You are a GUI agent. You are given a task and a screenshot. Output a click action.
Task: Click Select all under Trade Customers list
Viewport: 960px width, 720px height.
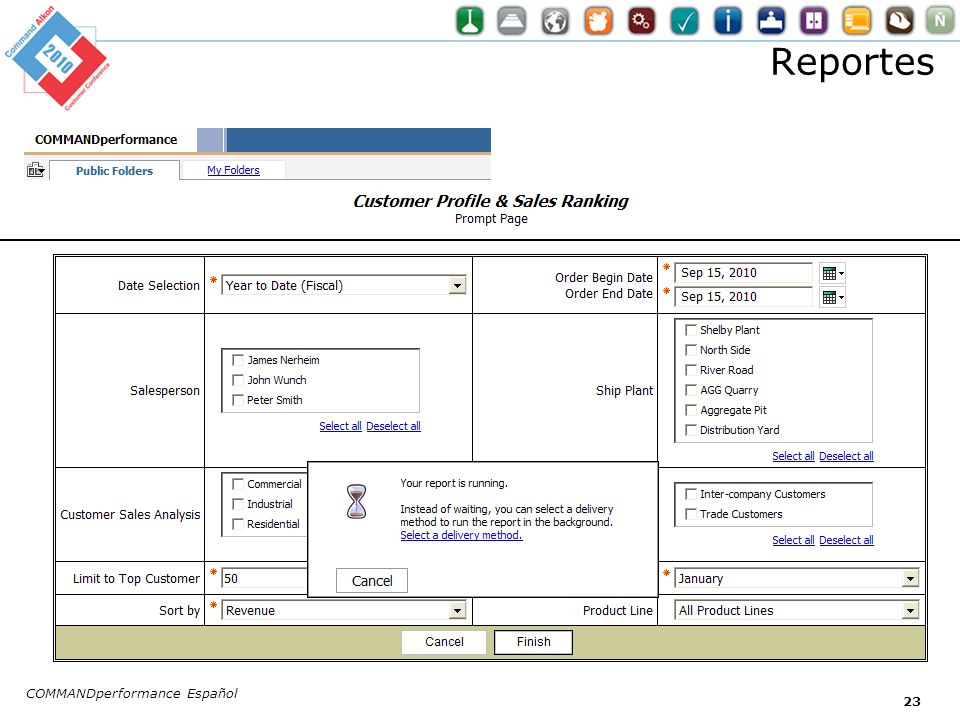click(793, 540)
